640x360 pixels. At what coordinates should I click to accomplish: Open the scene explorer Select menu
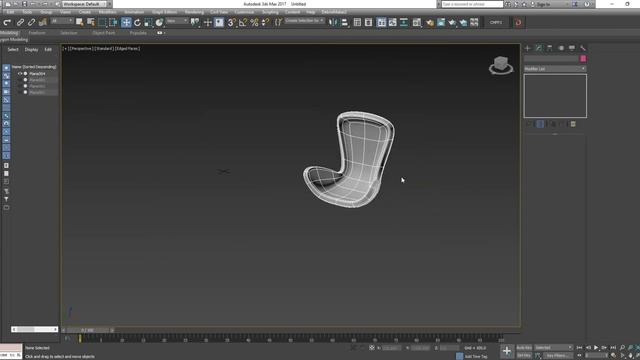click(13, 49)
